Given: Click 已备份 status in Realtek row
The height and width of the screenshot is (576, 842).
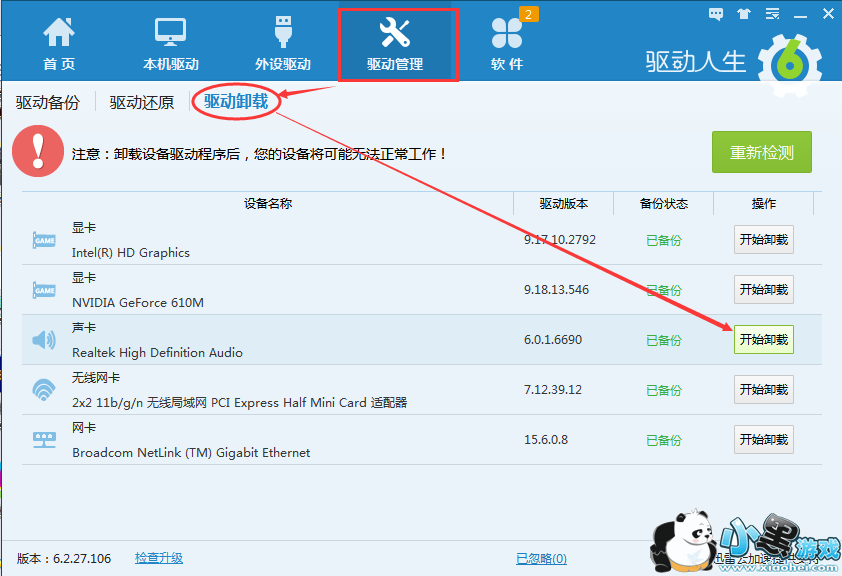Looking at the screenshot, I should [664, 340].
